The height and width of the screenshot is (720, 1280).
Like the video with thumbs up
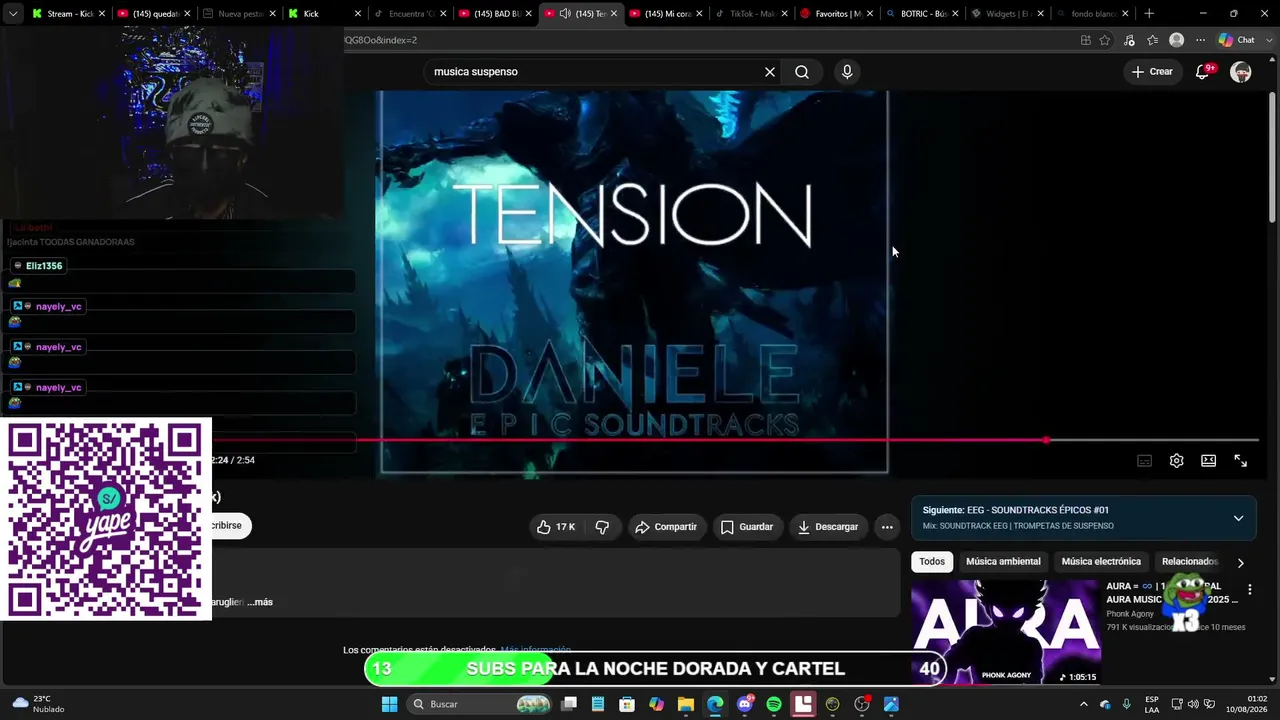pos(556,527)
